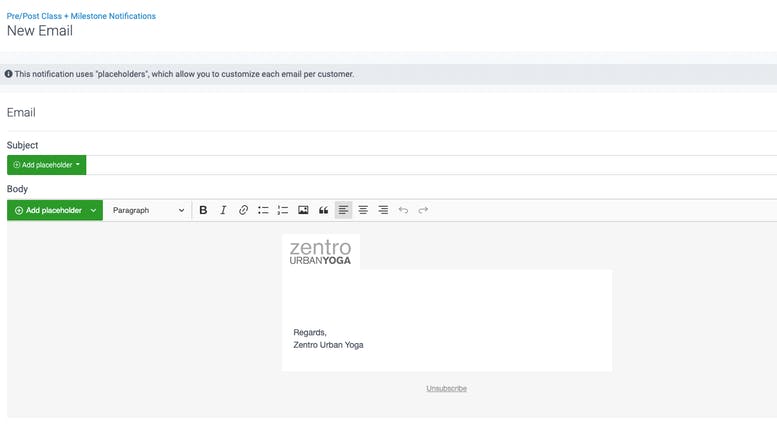Expand the Paragraph style dropdown
The image size is (777, 424).
tap(148, 211)
